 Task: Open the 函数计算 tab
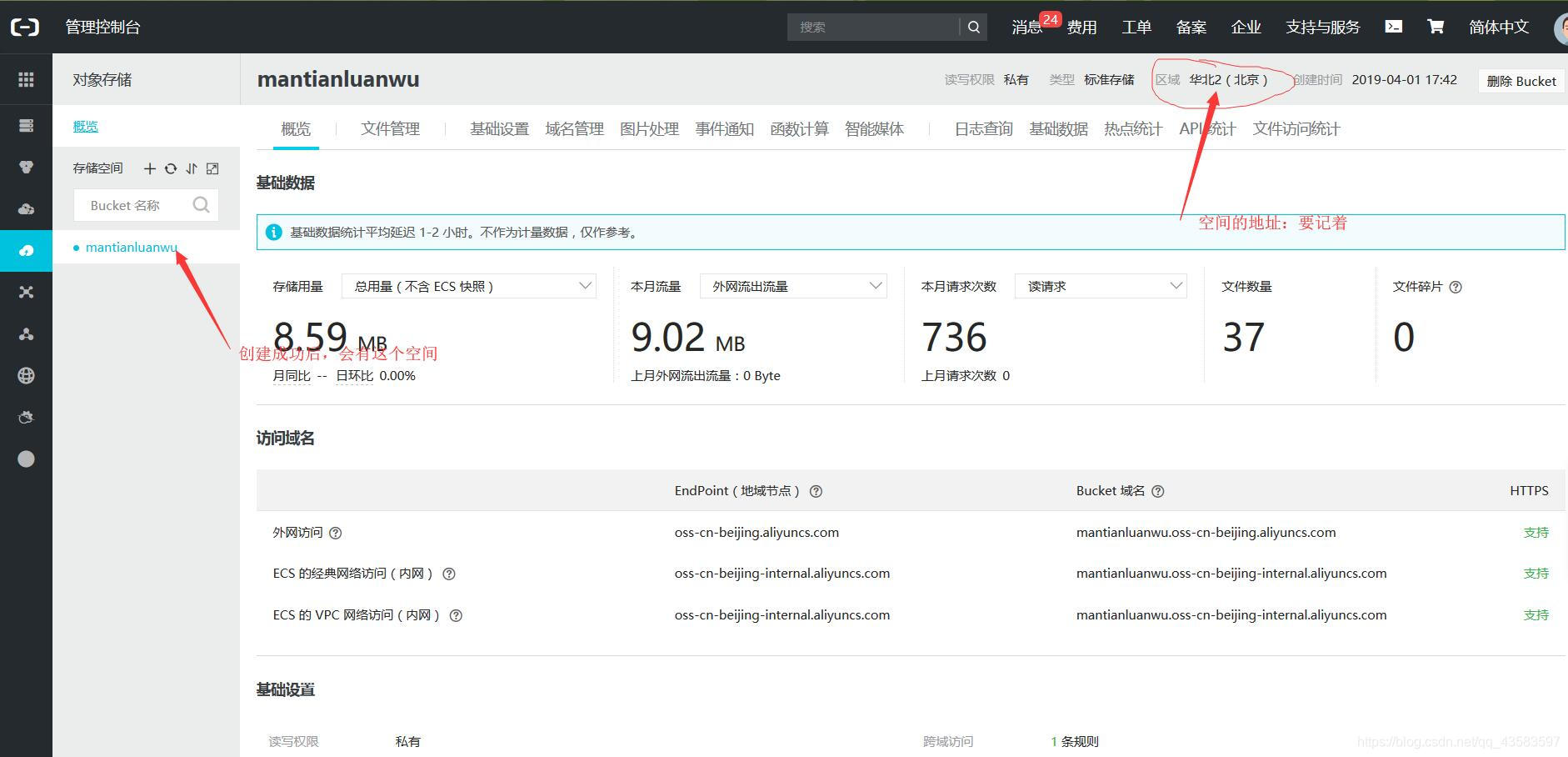[x=799, y=128]
